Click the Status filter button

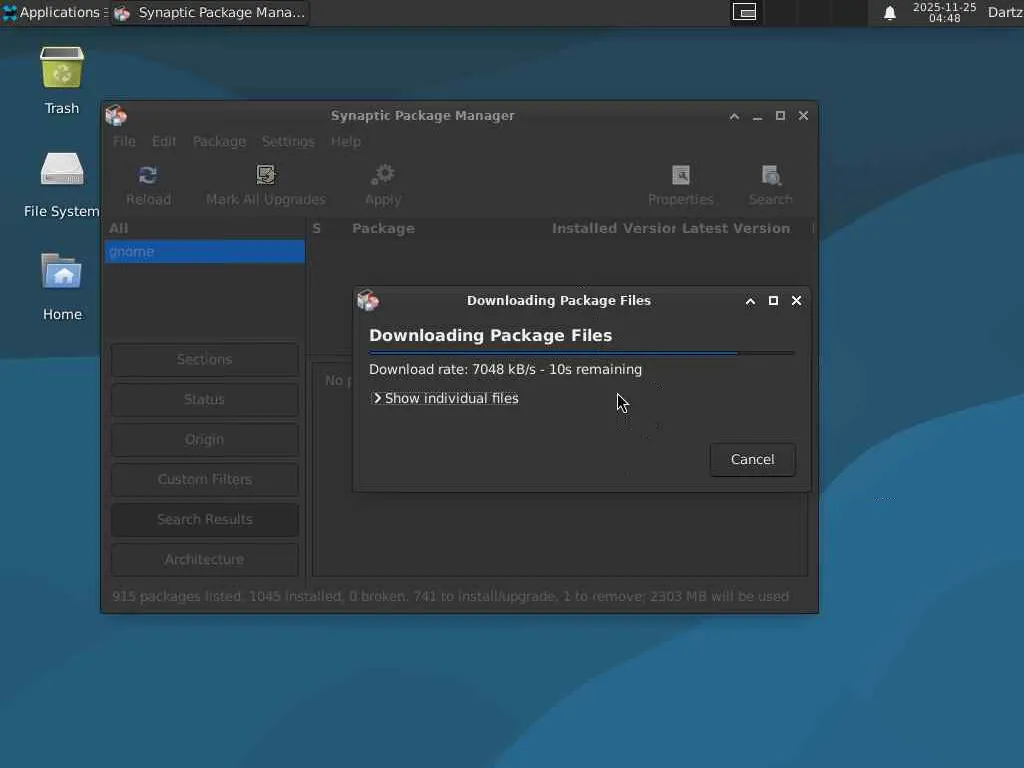(204, 399)
